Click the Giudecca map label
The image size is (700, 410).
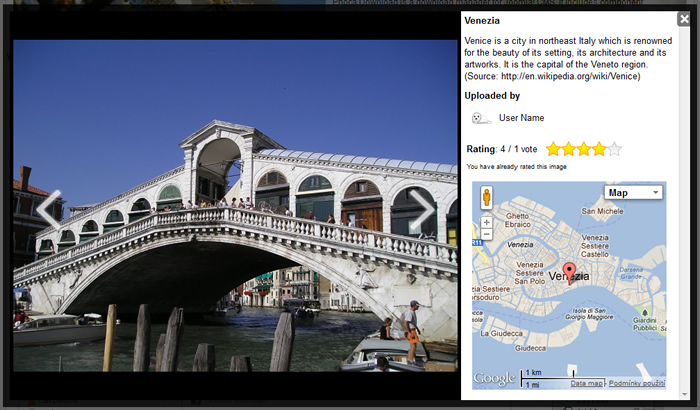click(x=530, y=348)
